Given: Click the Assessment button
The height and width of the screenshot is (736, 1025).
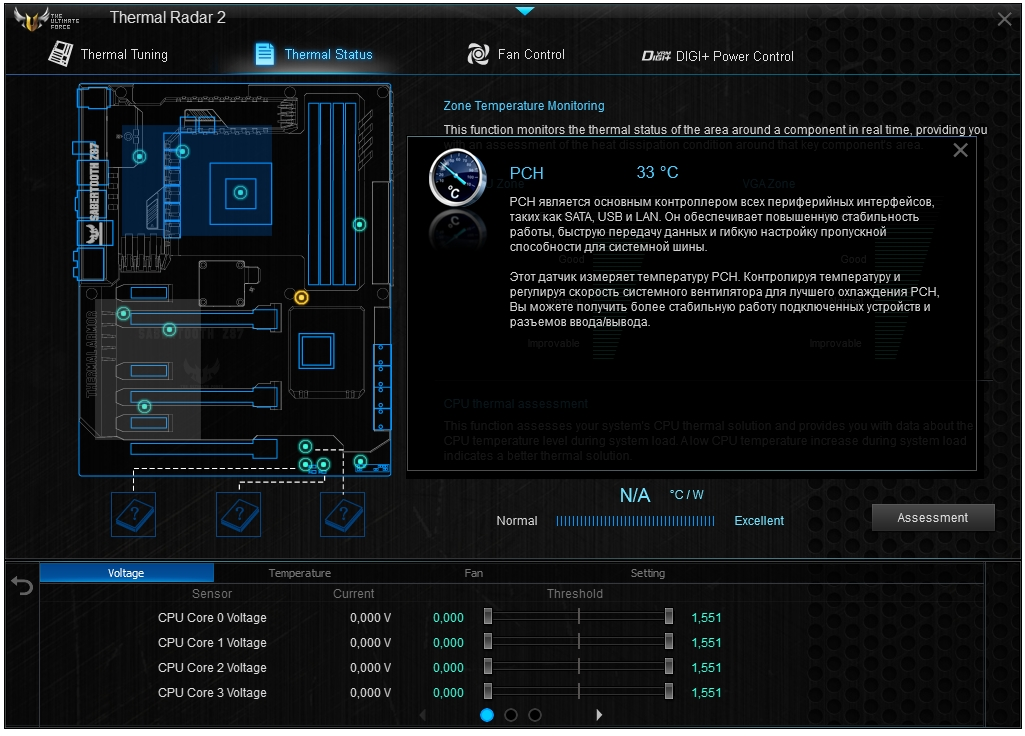Looking at the screenshot, I should tap(933, 518).
